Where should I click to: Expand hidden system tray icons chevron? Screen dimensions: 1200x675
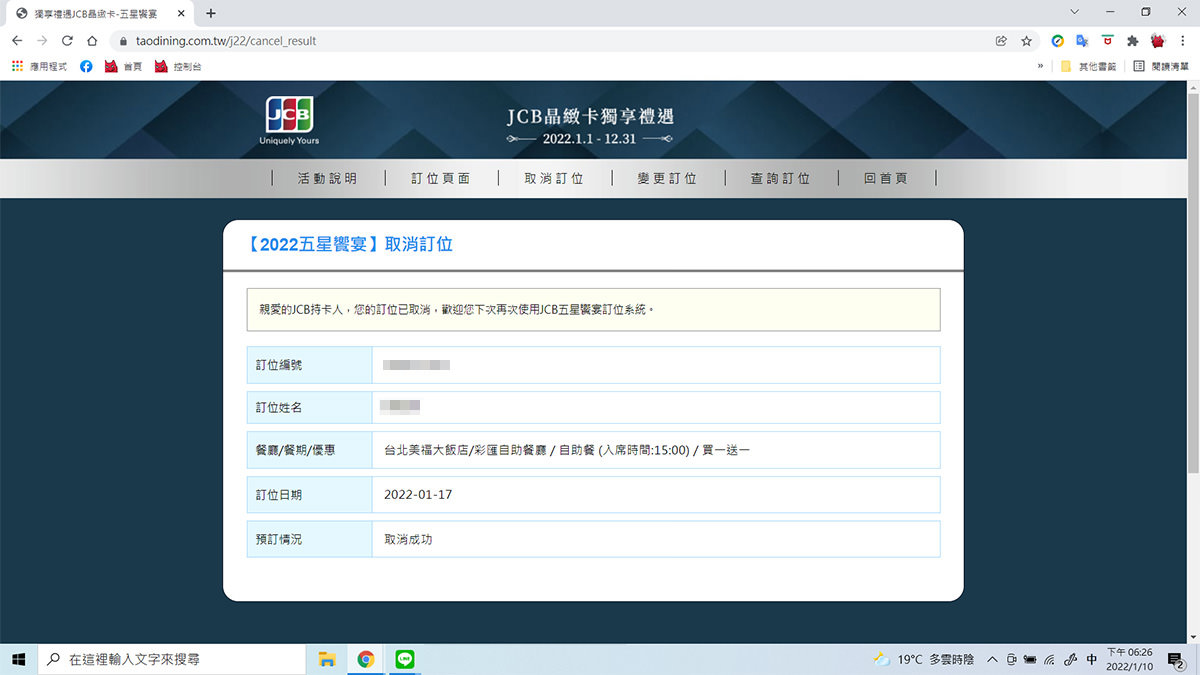(991, 659)
